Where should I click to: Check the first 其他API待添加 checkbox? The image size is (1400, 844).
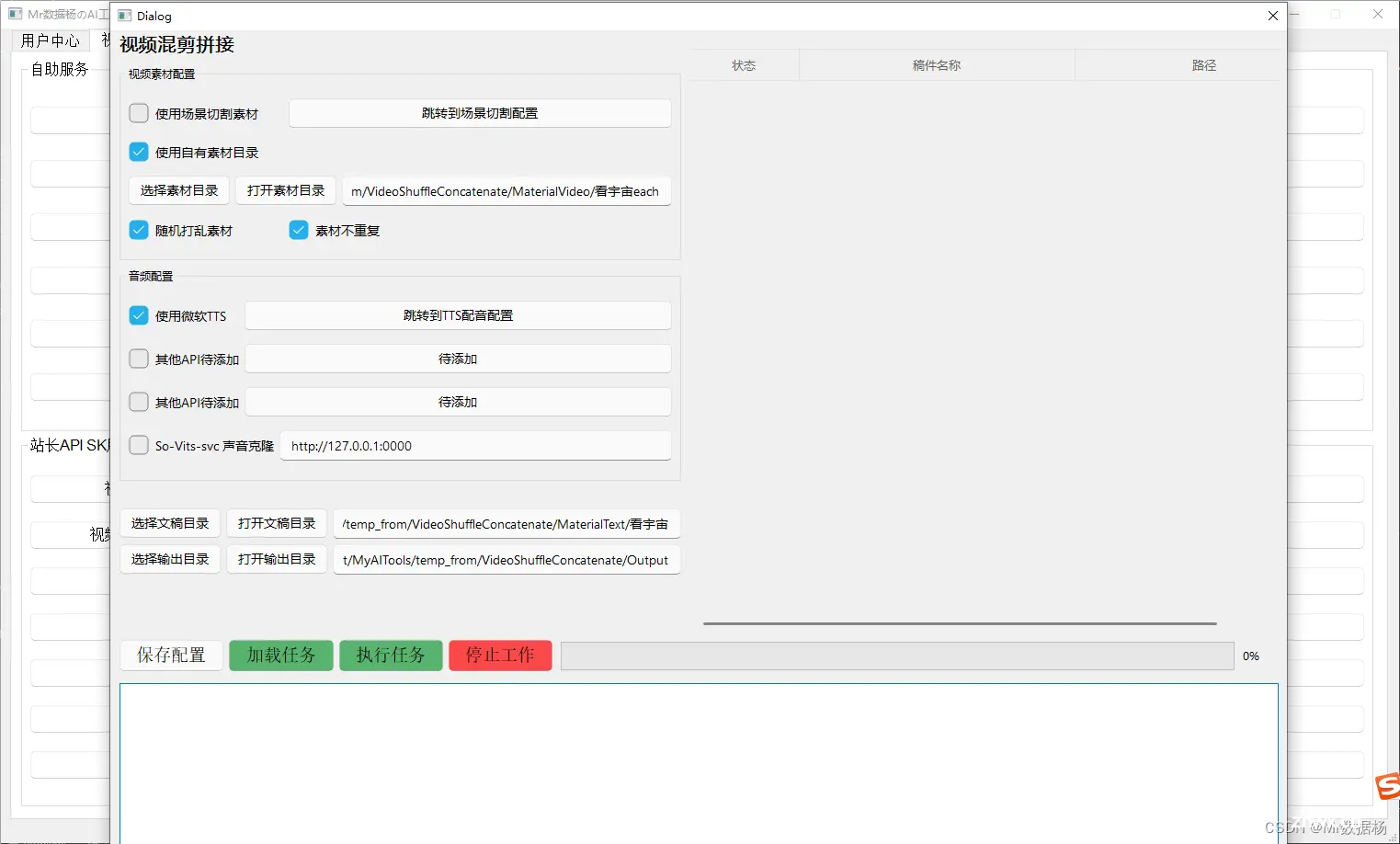pos(139,359)
